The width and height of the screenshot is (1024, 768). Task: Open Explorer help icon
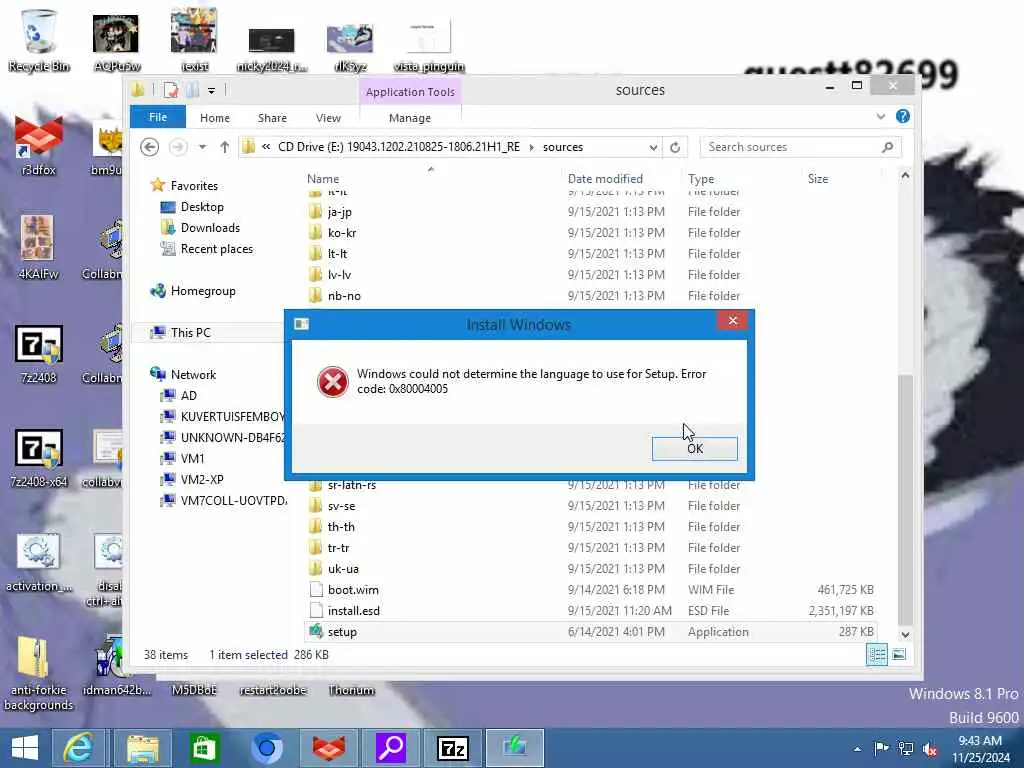click(x=903, y=116)
